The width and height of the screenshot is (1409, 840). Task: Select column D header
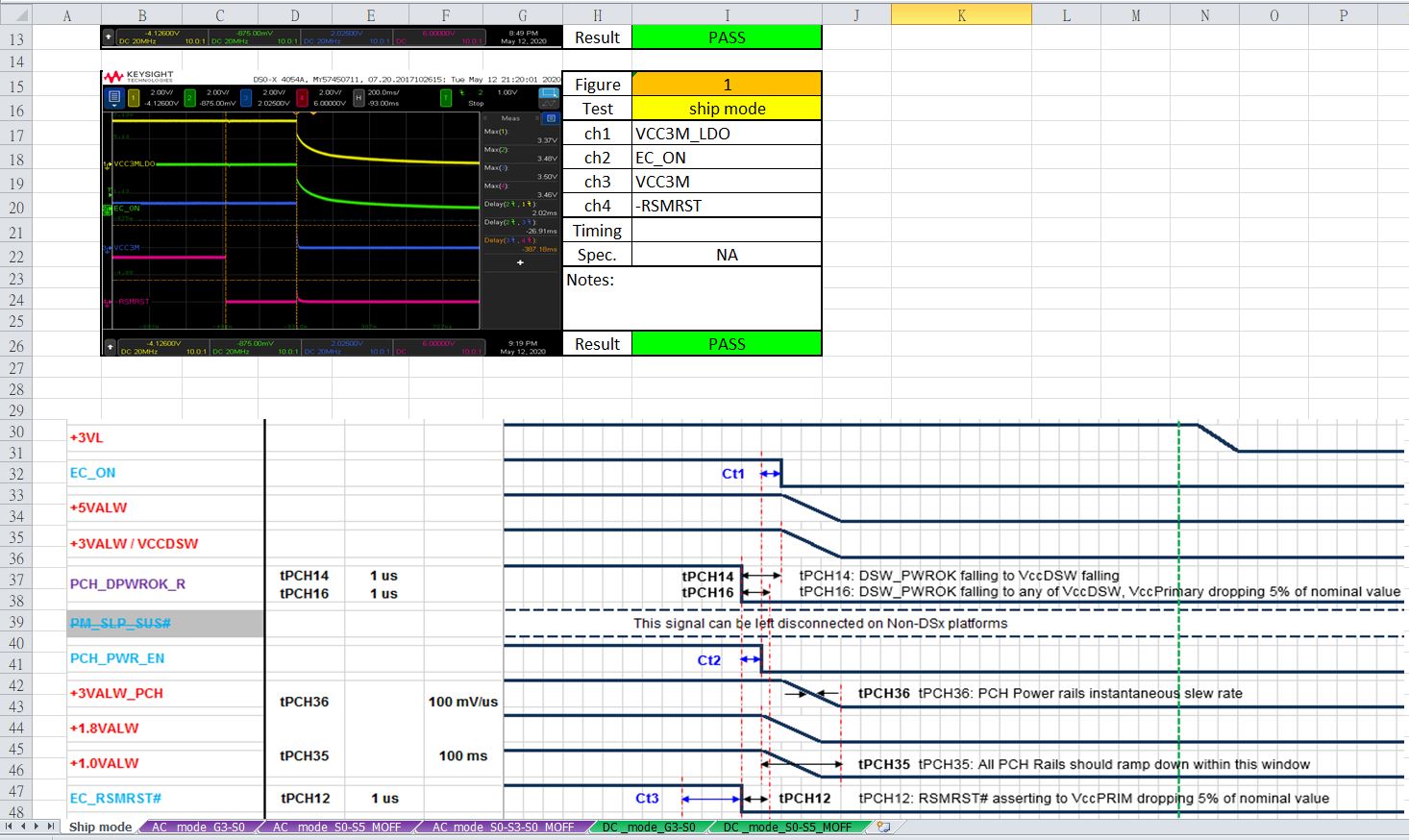point(295,15)
